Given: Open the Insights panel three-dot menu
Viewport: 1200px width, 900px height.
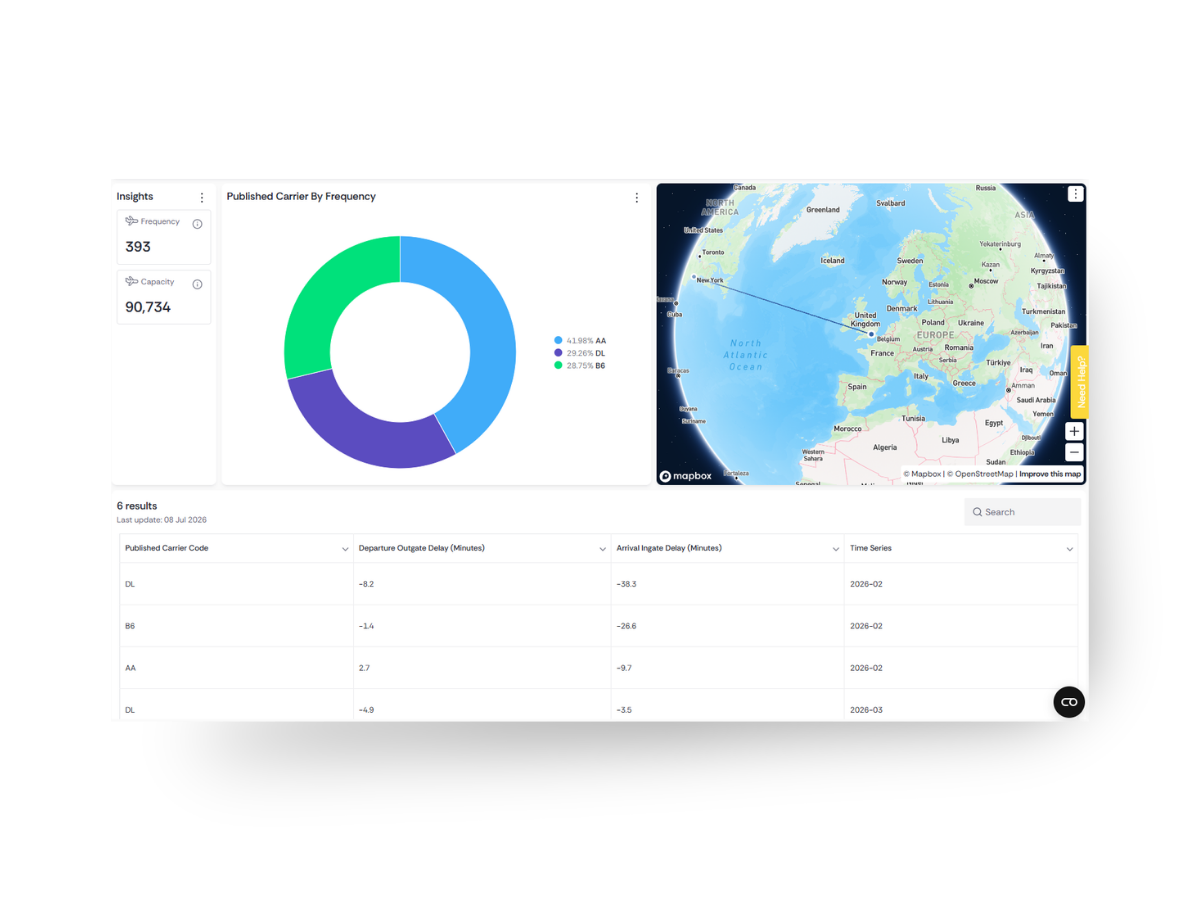Looking at the screenshot, I should click(x=202, y=198).
